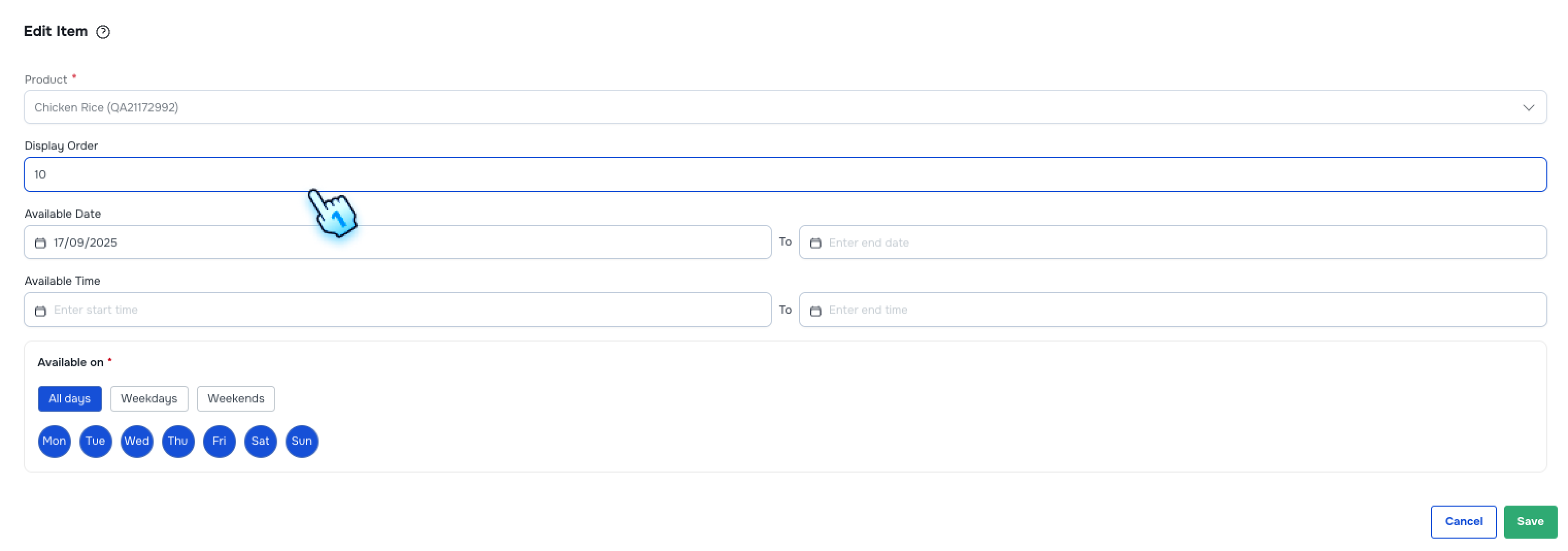Image resolution: width=1568 pixels, height=551 pixels.
Task: Click the chevron on the Product field
Action: point(1529,107)
